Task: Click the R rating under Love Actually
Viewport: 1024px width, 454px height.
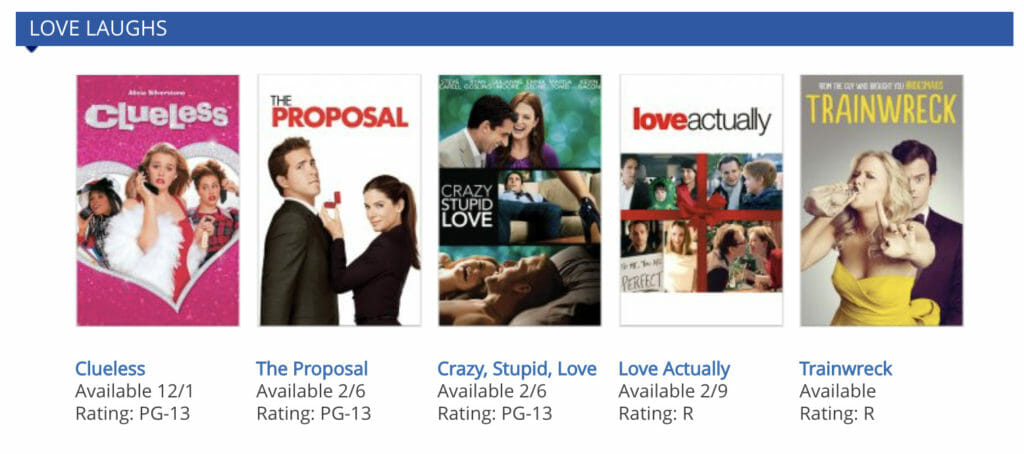Action: (x=688, y=414)
